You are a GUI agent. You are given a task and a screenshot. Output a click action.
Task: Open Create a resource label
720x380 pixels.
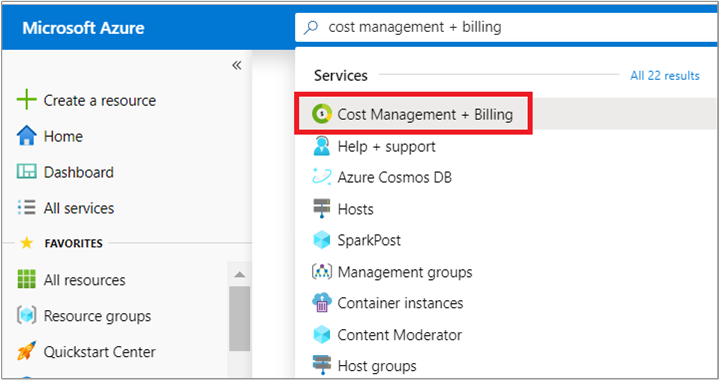coord(100,101)
